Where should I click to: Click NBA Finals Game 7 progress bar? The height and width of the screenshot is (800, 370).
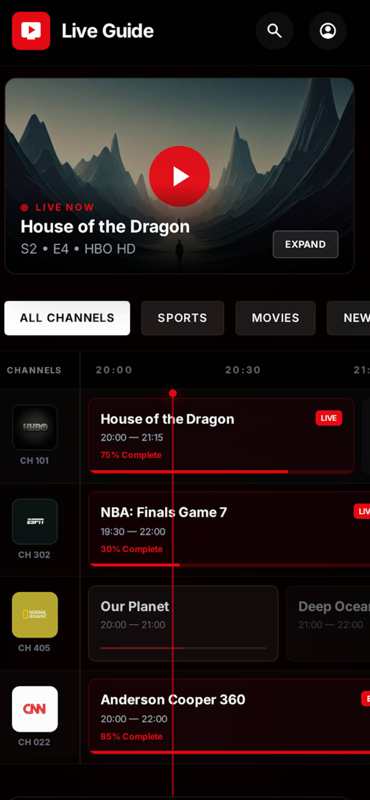pyautogui.click(x=230, y=565)
